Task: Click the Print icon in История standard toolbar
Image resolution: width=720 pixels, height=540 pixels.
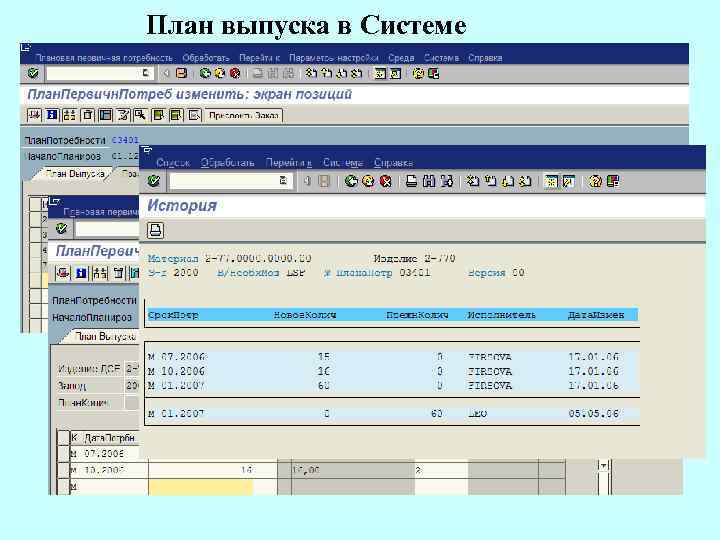Action: point(411,181)
